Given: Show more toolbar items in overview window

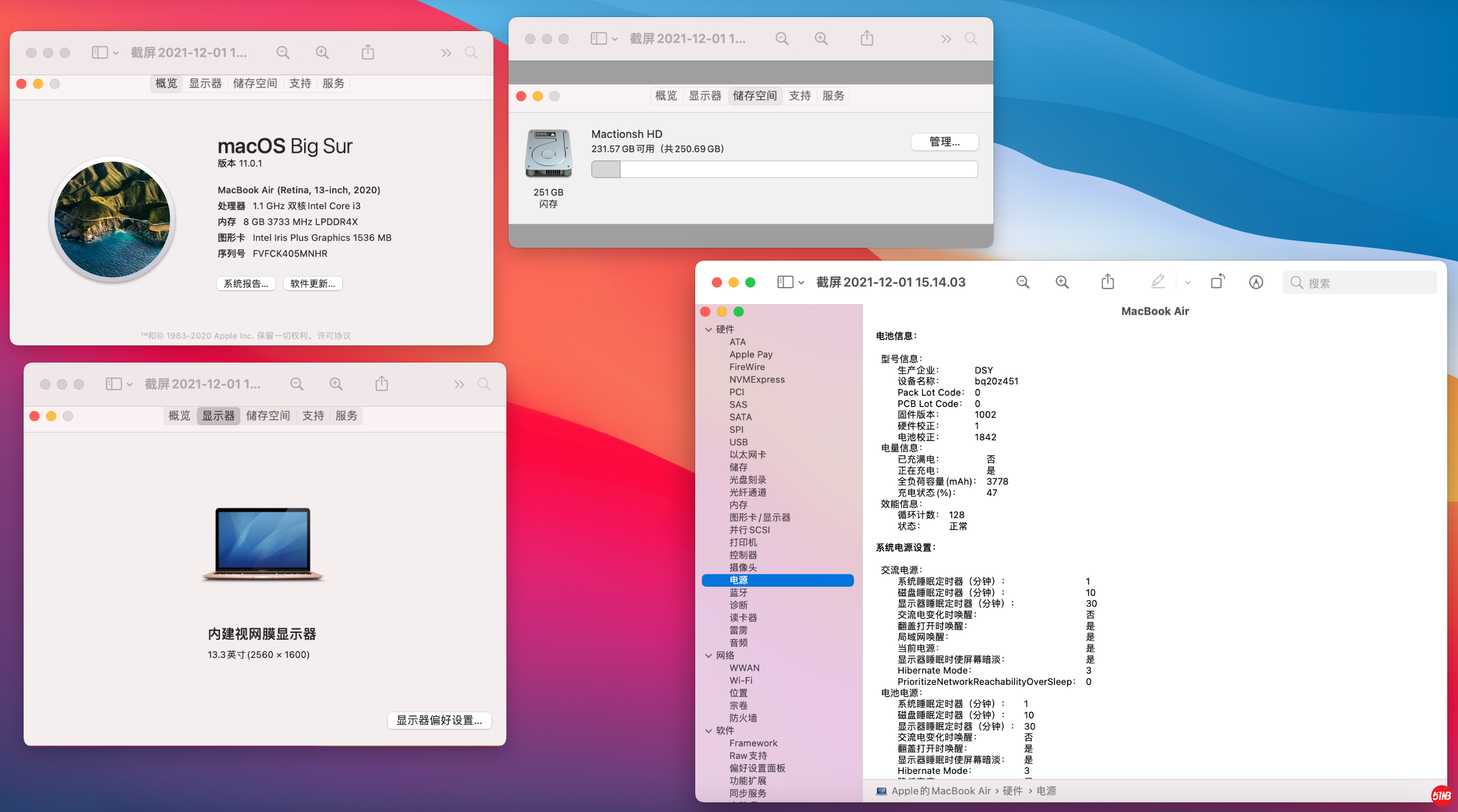Looking at the screenshot, I should point(446,53).
